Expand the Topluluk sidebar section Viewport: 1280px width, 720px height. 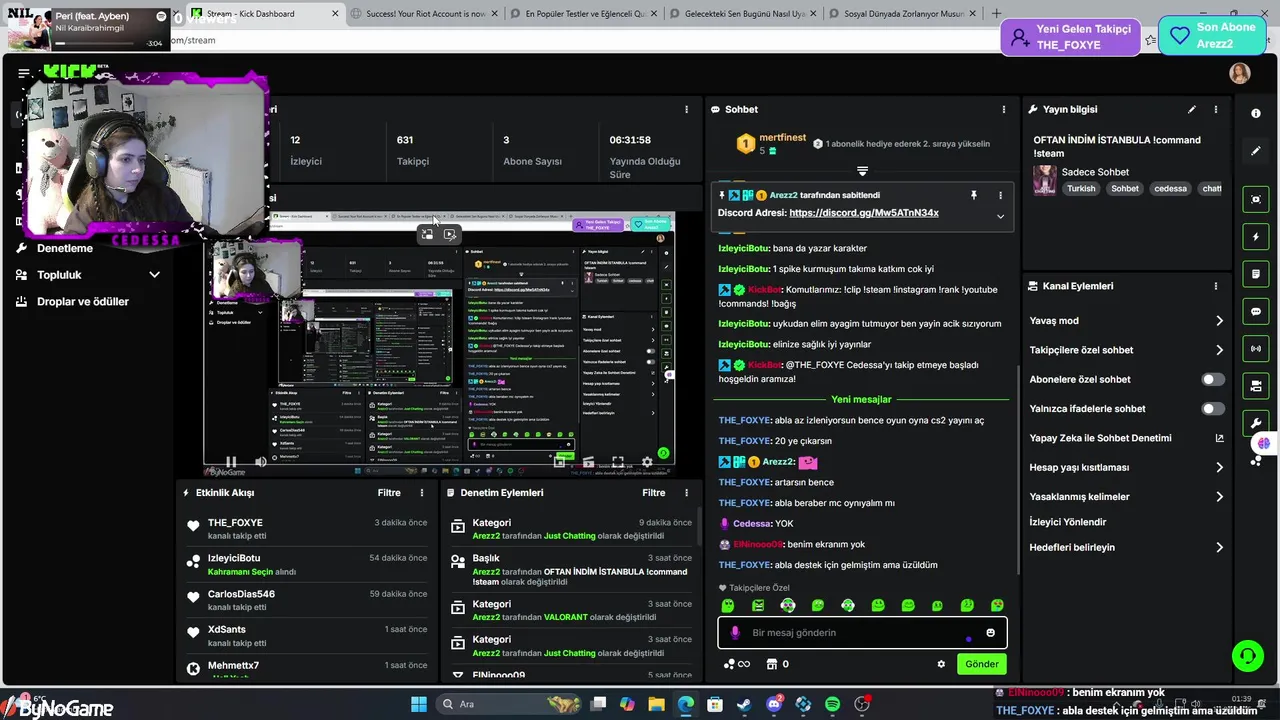coord(154,275)
